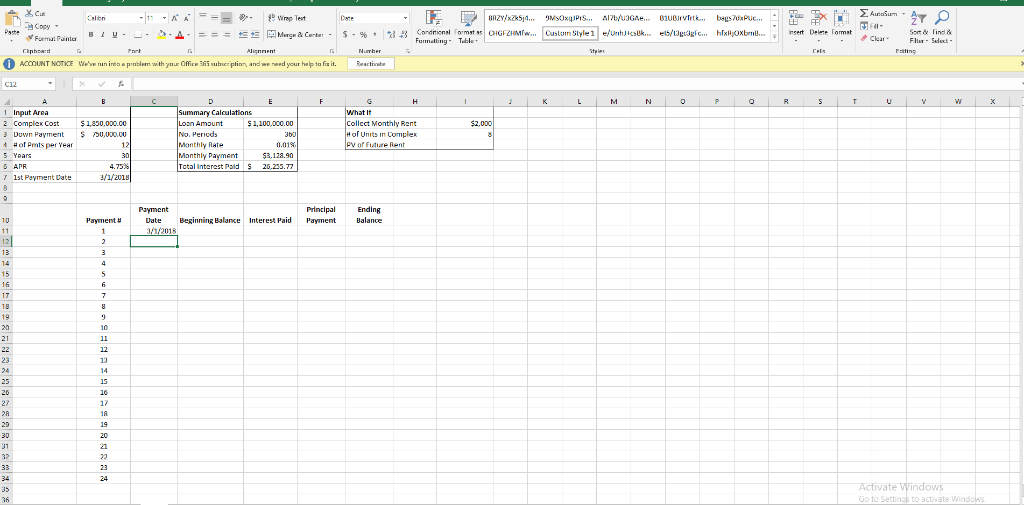Click the Decrease Indent icon

tap(242, 35)
